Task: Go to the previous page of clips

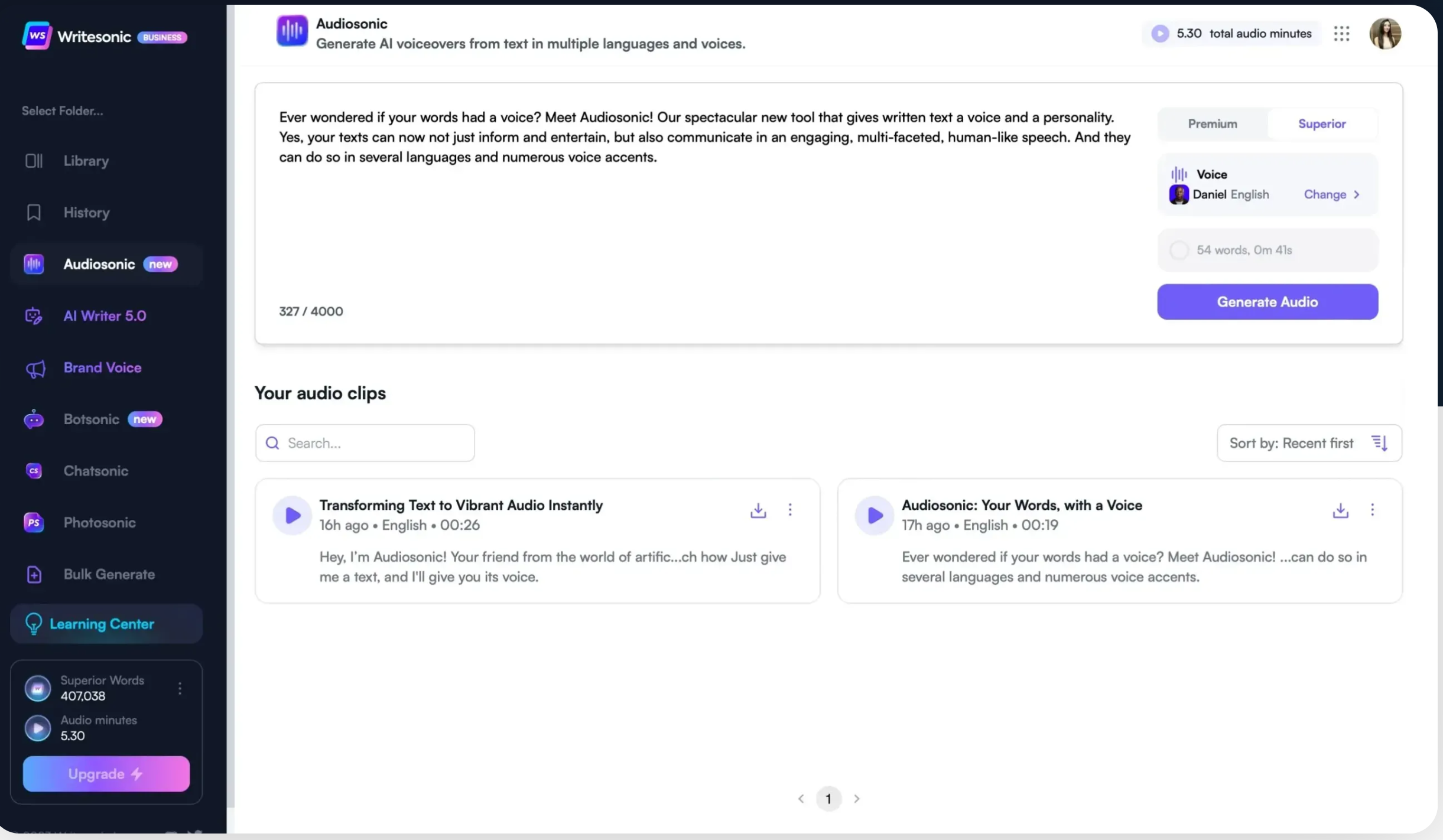Action: point(801,799)
